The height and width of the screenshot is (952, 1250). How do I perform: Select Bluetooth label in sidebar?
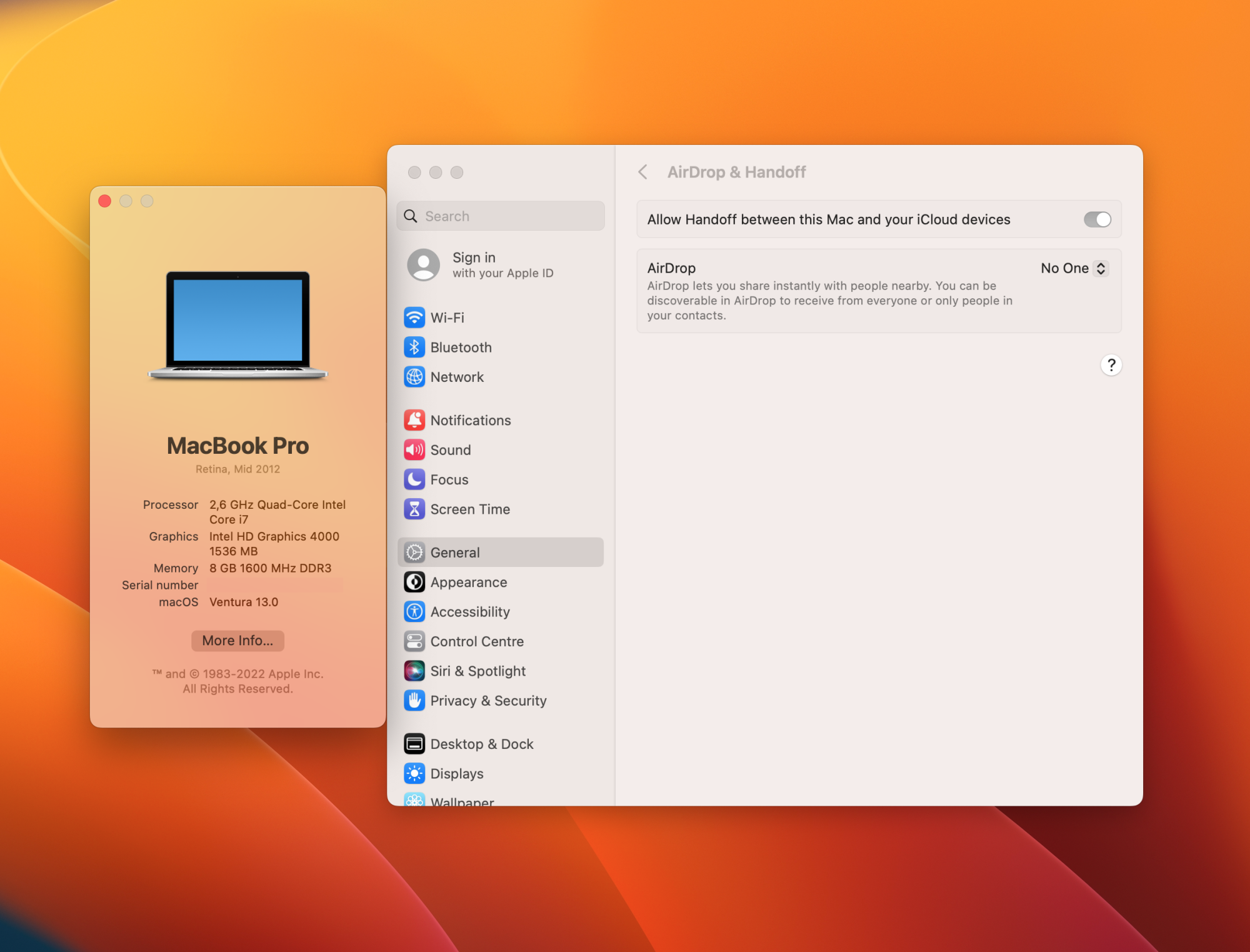[x=461, y=348]
